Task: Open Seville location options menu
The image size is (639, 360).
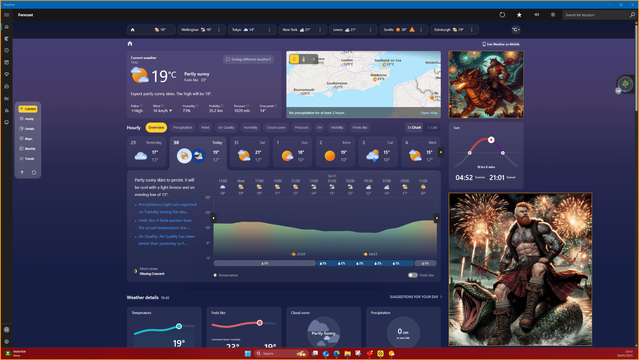Action: [421, 30]
